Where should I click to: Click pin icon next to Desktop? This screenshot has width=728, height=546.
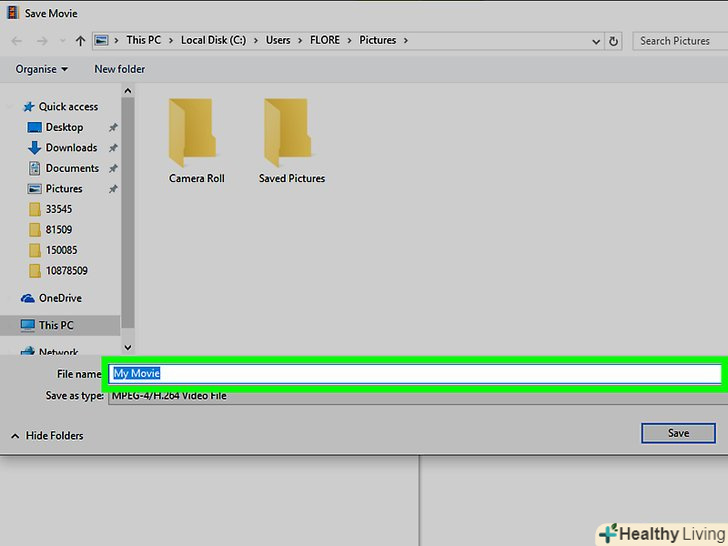[113, 127]
